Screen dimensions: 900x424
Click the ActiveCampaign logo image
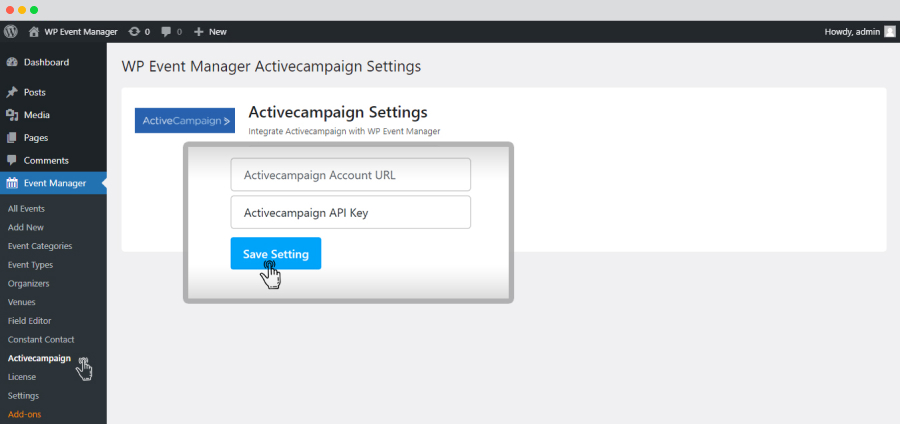185,120
